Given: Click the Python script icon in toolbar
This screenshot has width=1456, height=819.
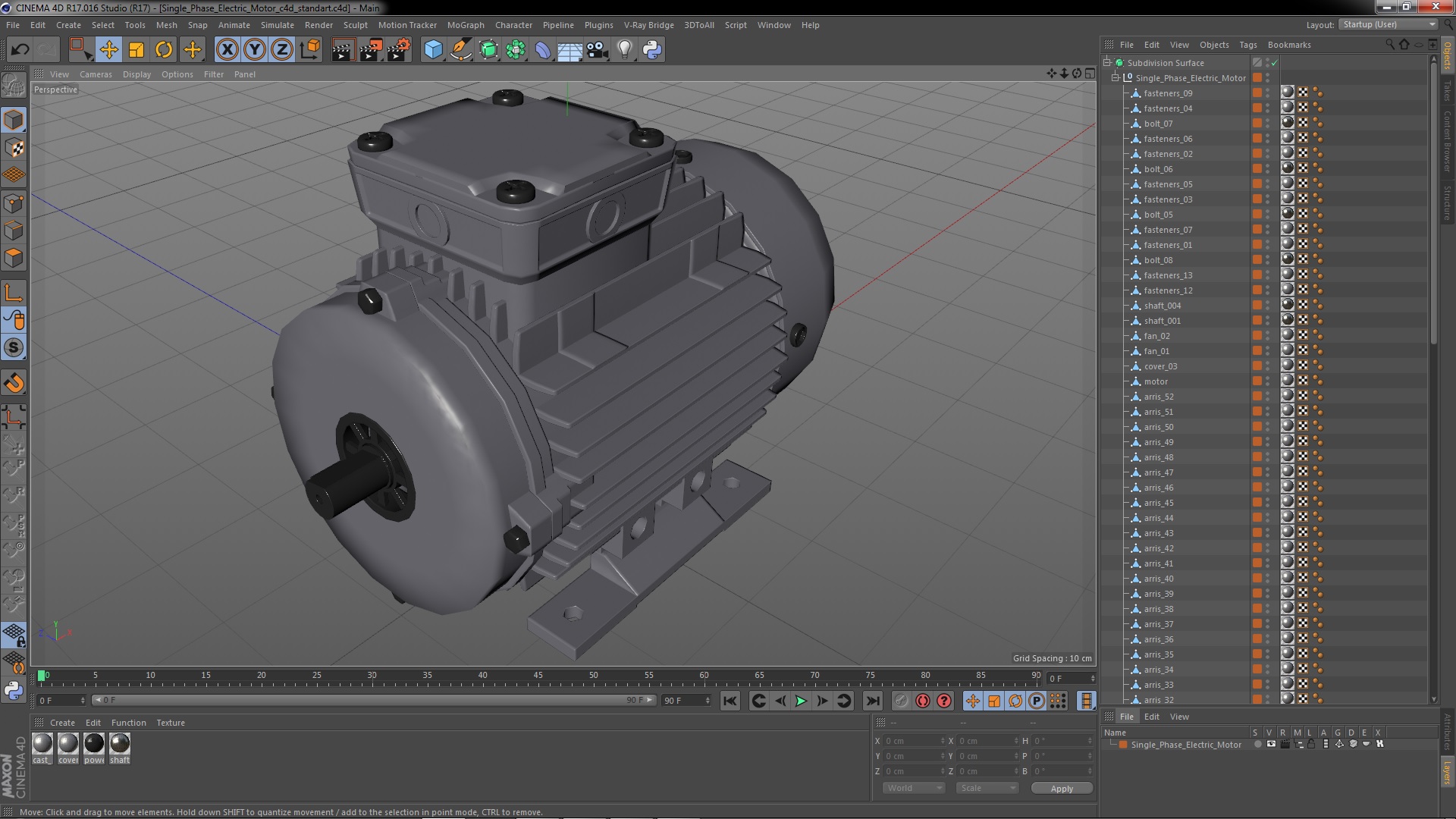Looking at the screenshot, I should coord(652,50).
